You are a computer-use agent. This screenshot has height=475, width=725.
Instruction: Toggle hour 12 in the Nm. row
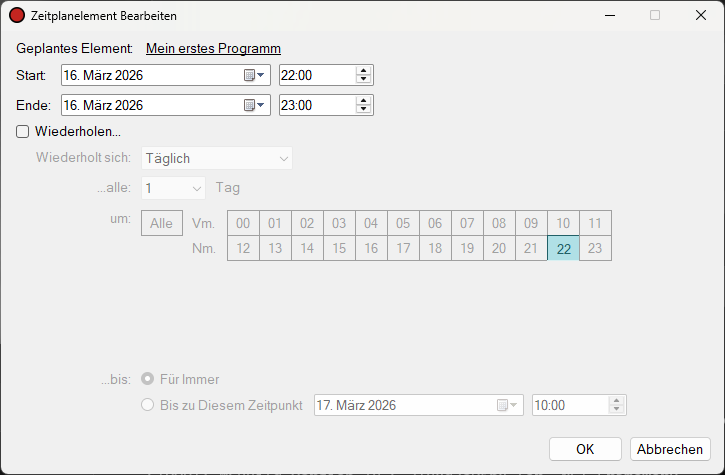click(243, 248)
